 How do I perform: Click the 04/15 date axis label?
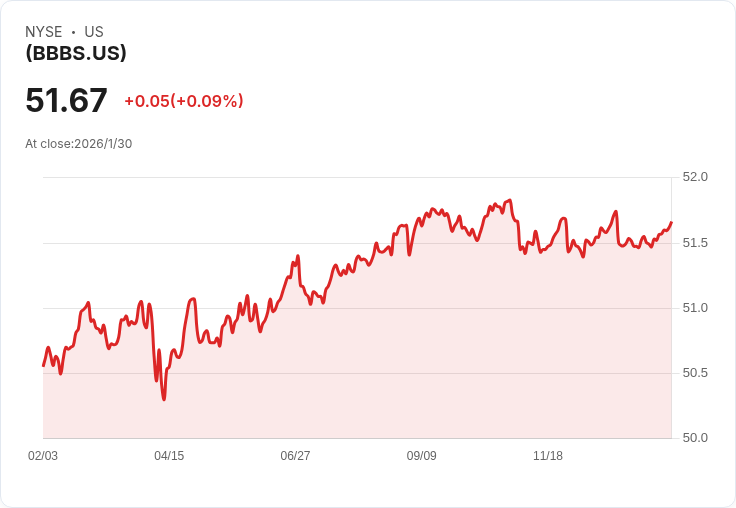click(x=169, y=456)
